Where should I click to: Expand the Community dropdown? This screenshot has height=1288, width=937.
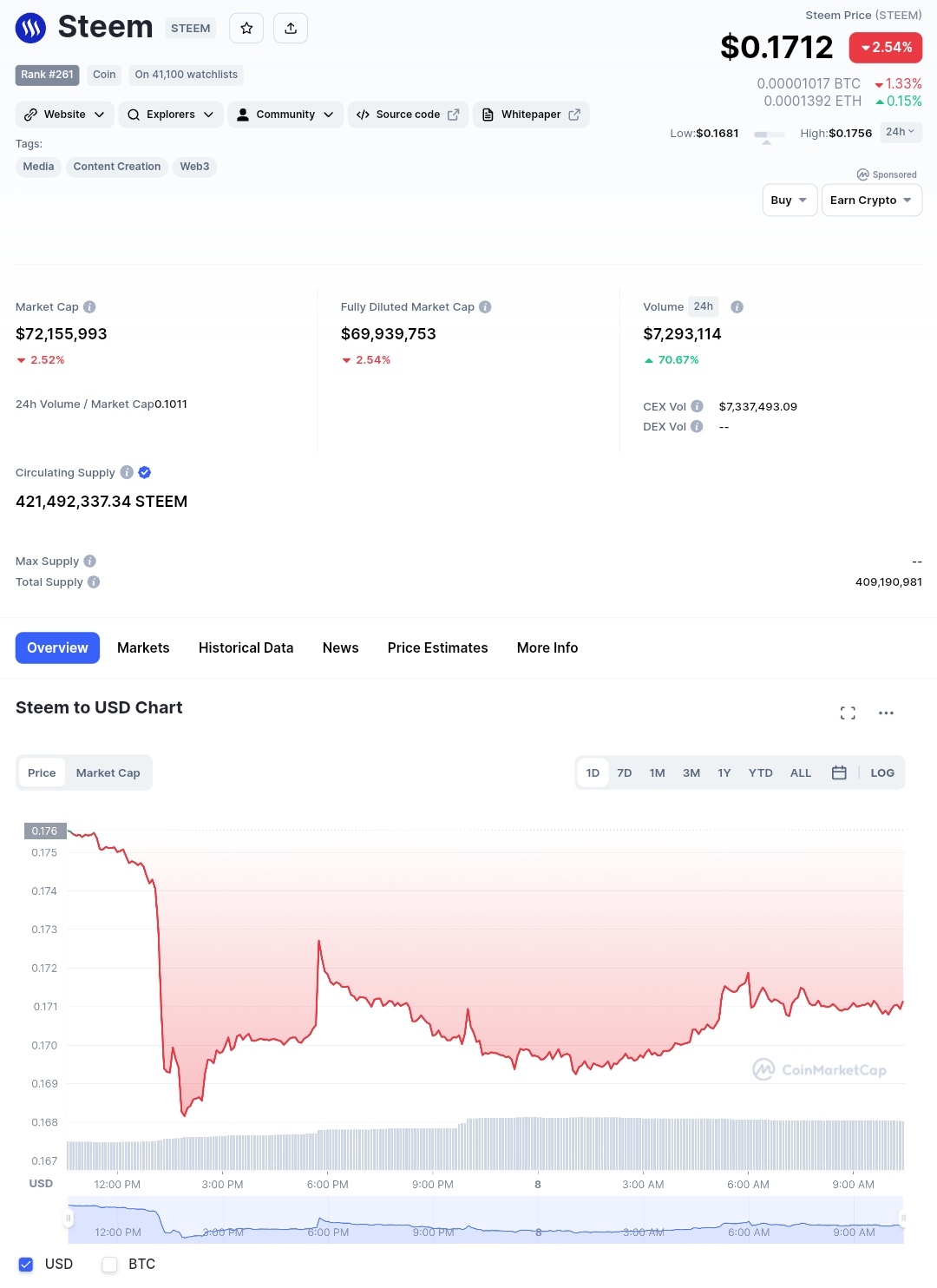point(285,115)
